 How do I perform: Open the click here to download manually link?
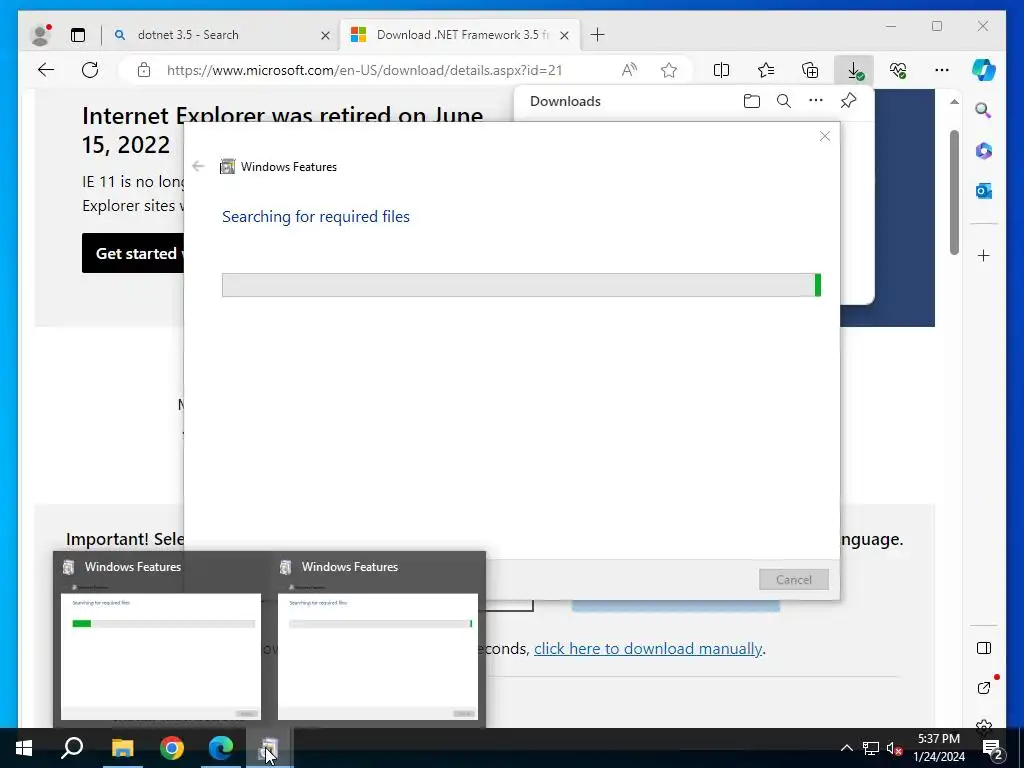(x=648, y=648)
